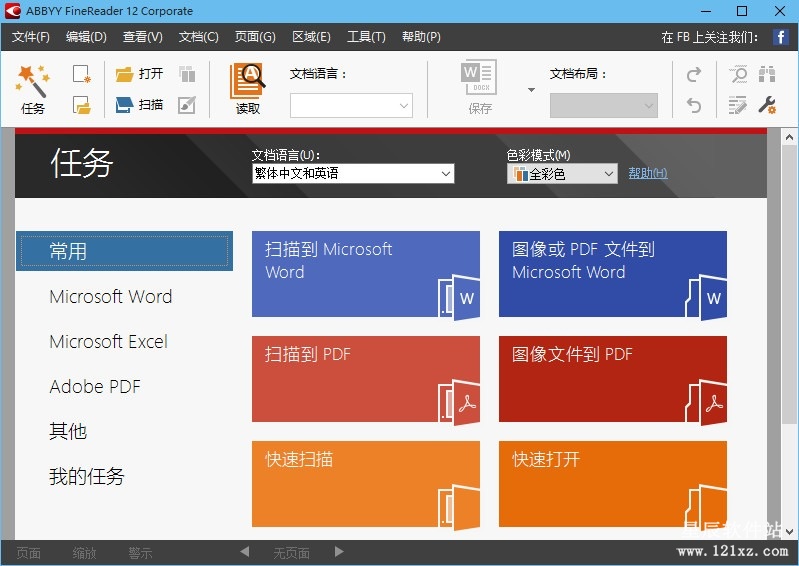Click the 无页面 page indicator
Image resolution: width=799 pixels, height=566 pixels.
click(x=291, y=553)
